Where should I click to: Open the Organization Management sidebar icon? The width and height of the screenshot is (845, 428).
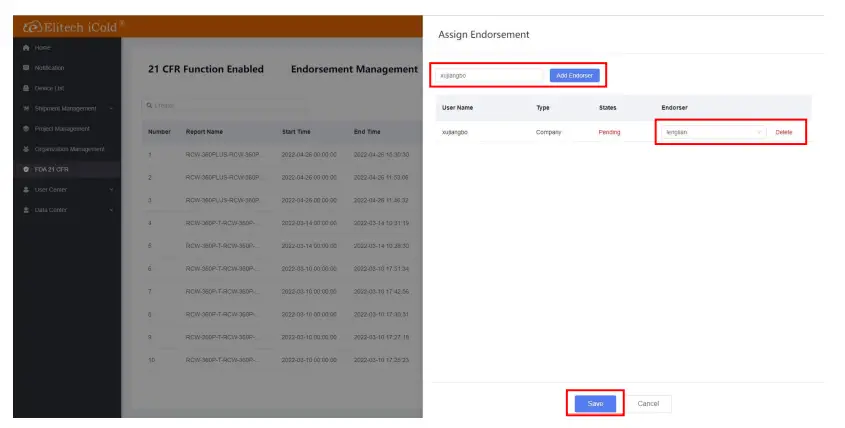point(26,149)
